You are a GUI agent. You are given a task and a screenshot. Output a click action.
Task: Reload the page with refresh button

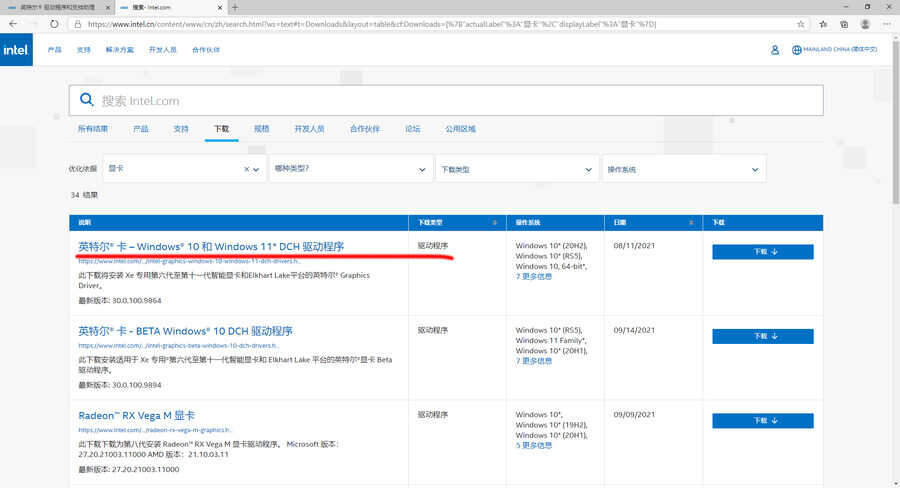pyautogui.click(x=53, y=23)
